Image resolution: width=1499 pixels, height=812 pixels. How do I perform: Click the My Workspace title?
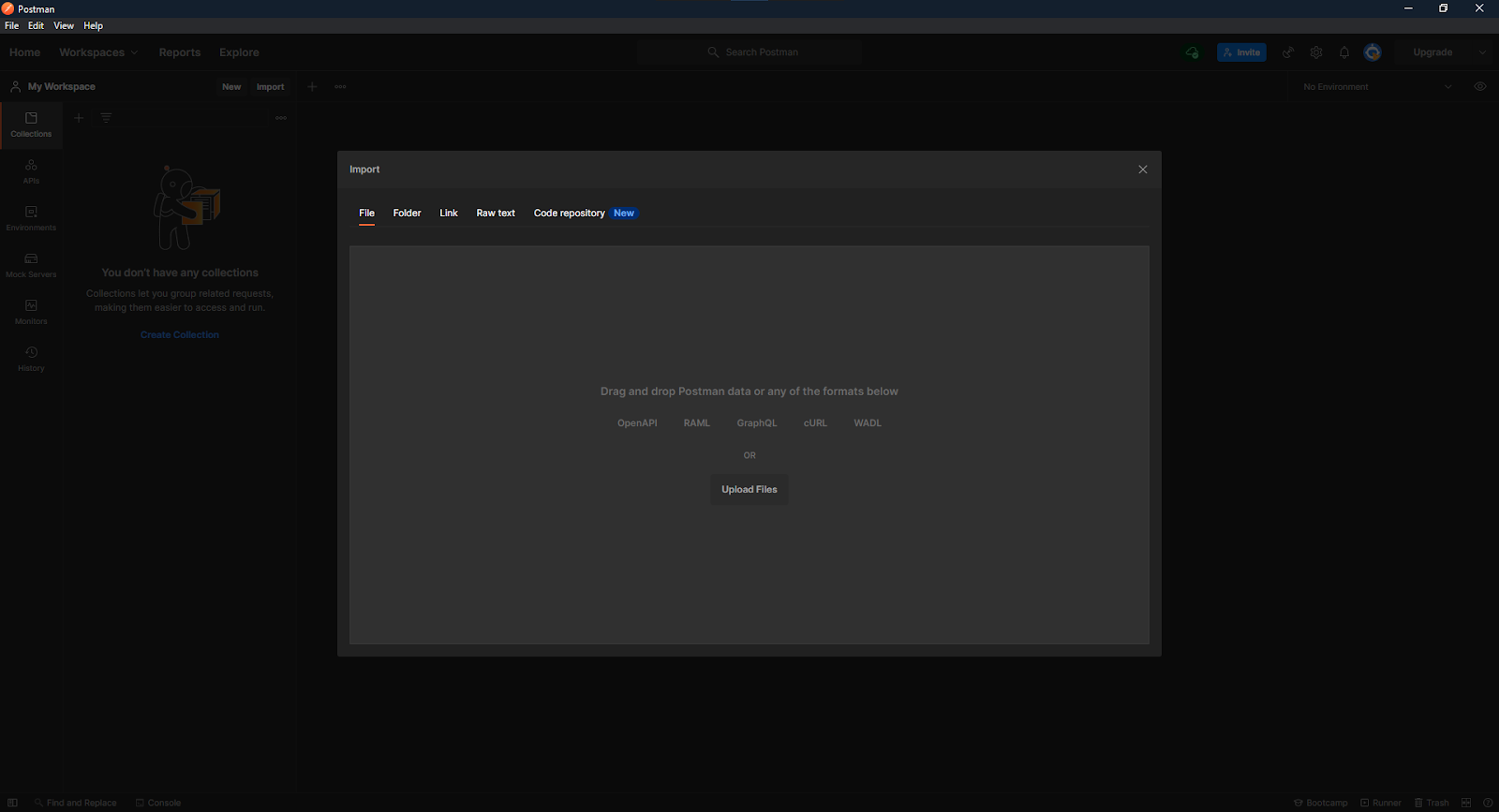61,87
